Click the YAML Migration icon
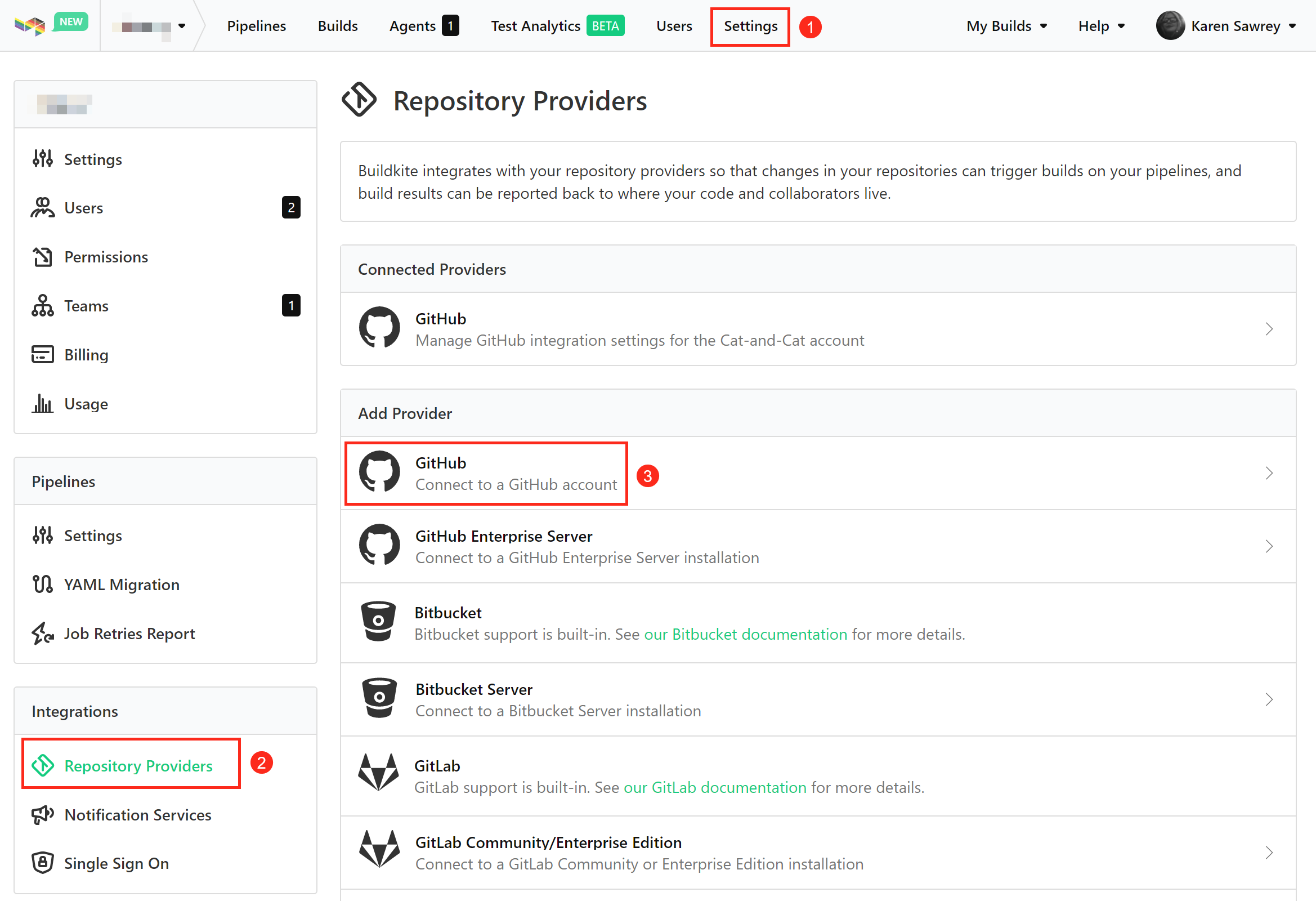Screen dimensions: 1316x901 tap(42, 584)
